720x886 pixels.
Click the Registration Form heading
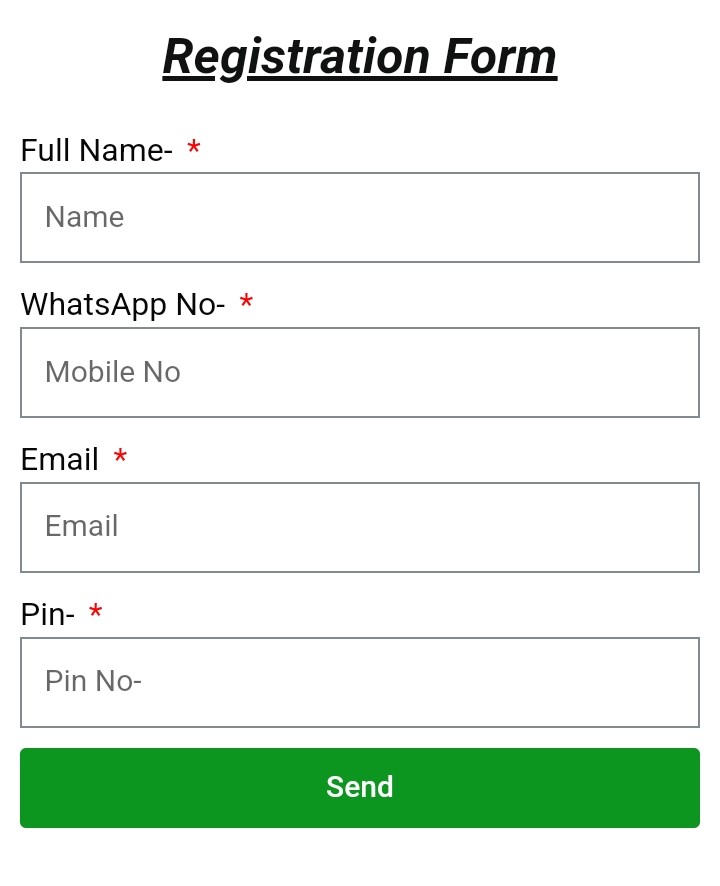[360, 58]
